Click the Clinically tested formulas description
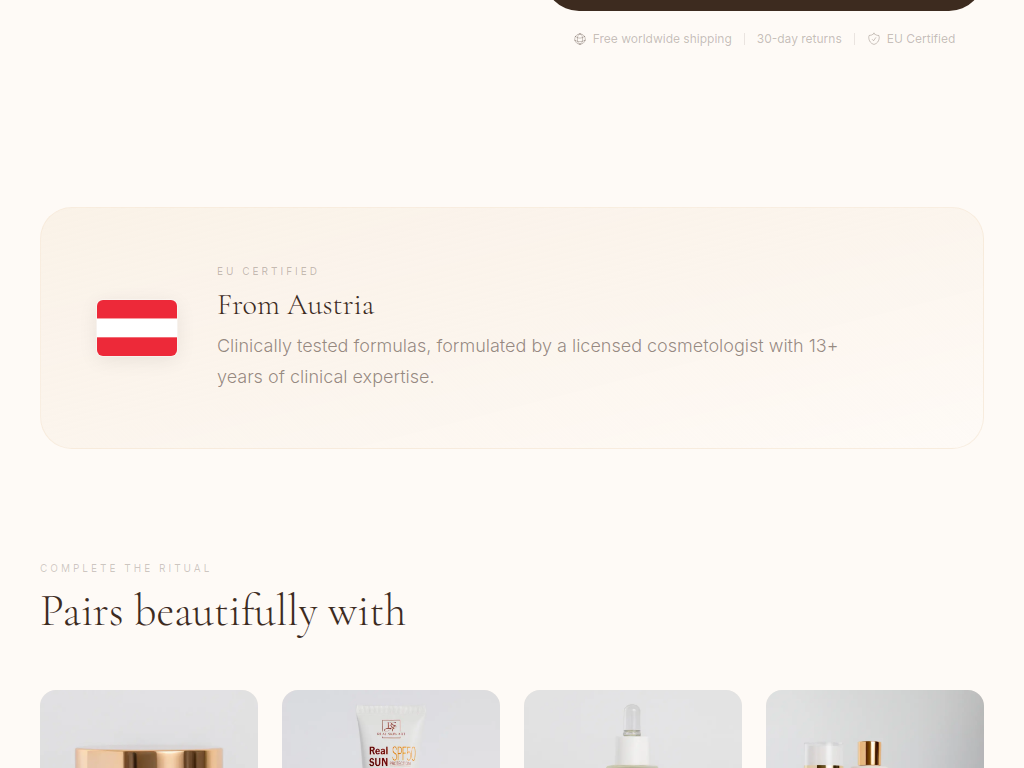This screenshot has height=768, width=1024. pos(527,361)
